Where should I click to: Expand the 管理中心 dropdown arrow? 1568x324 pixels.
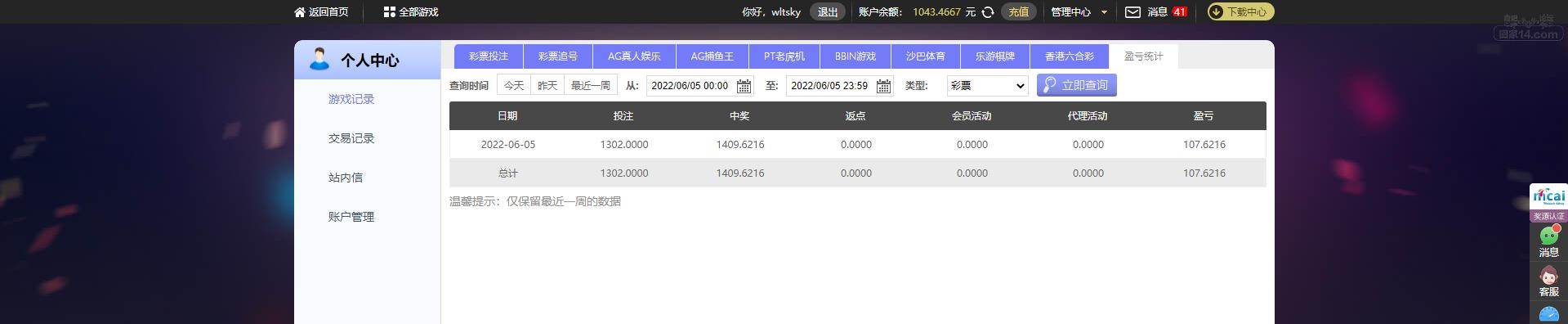(x=1105, y=12)
